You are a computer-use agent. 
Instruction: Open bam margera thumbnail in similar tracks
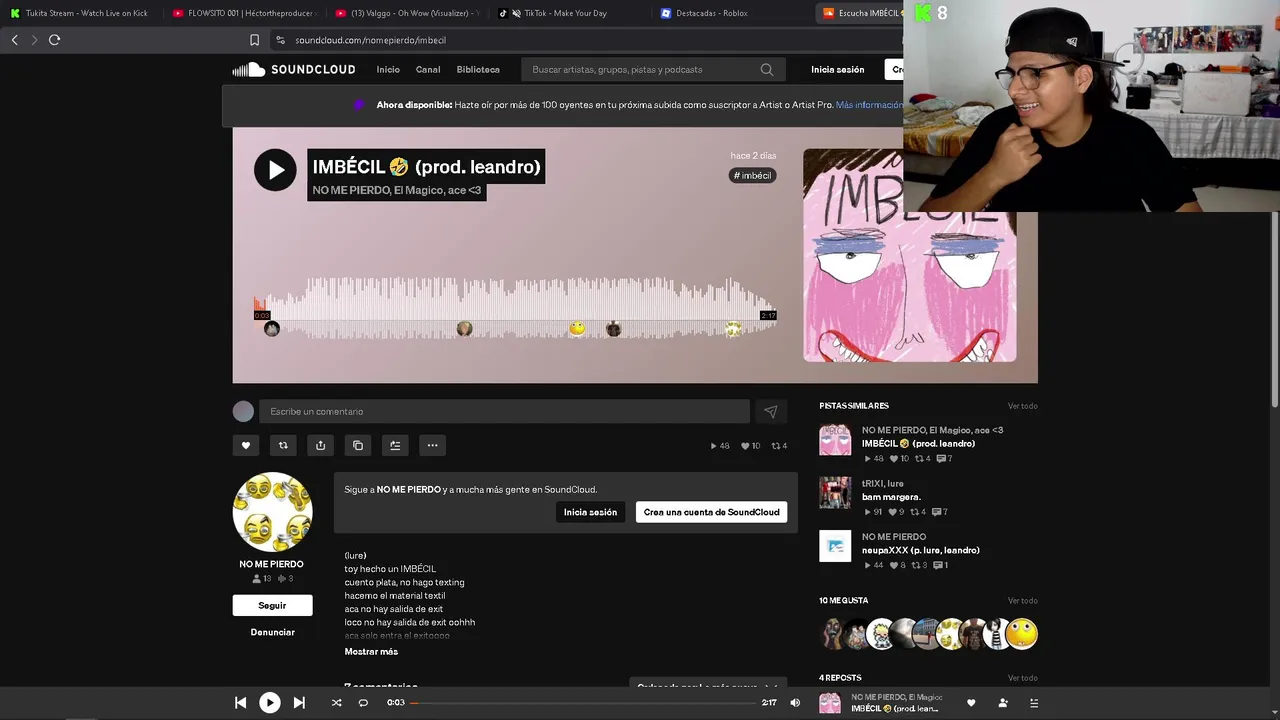[x=835, y=493]
